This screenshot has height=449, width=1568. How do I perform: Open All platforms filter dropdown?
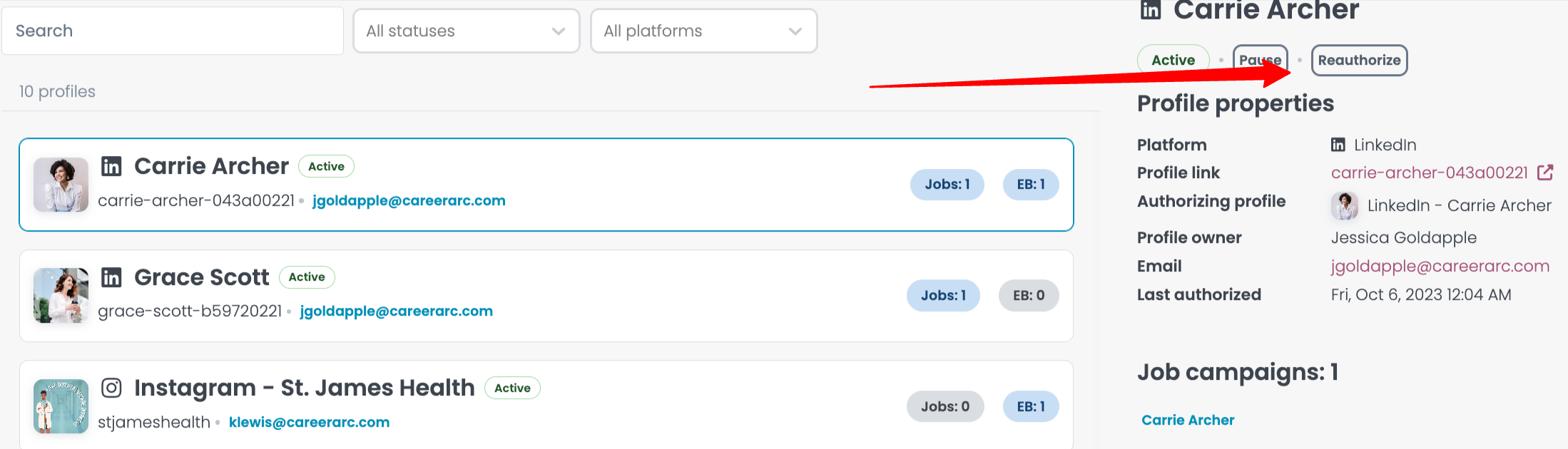coord(703,31)
